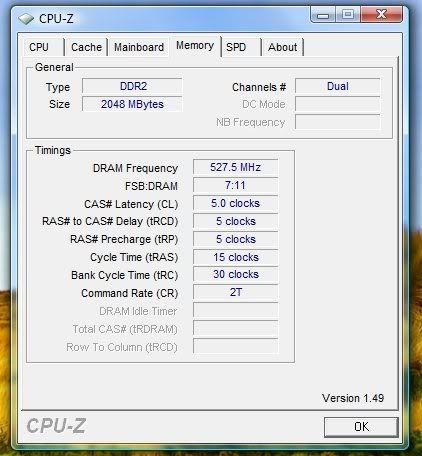Click the Channels # field Dual

(338, 86)
